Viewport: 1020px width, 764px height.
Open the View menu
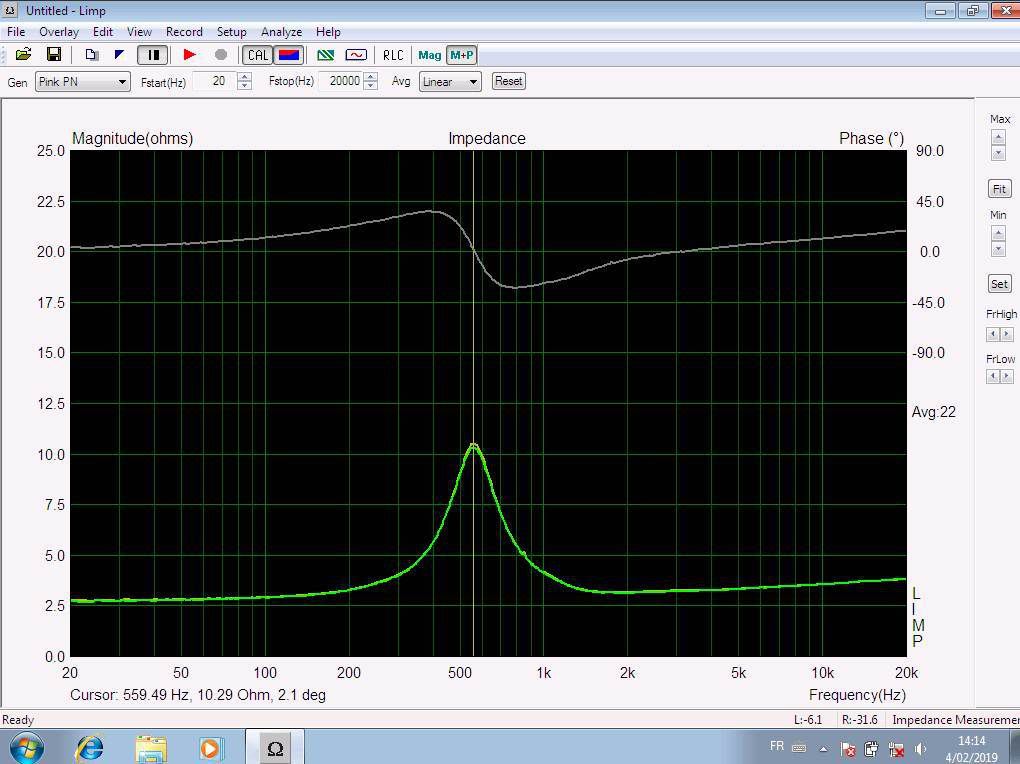(x=139, y=32)
